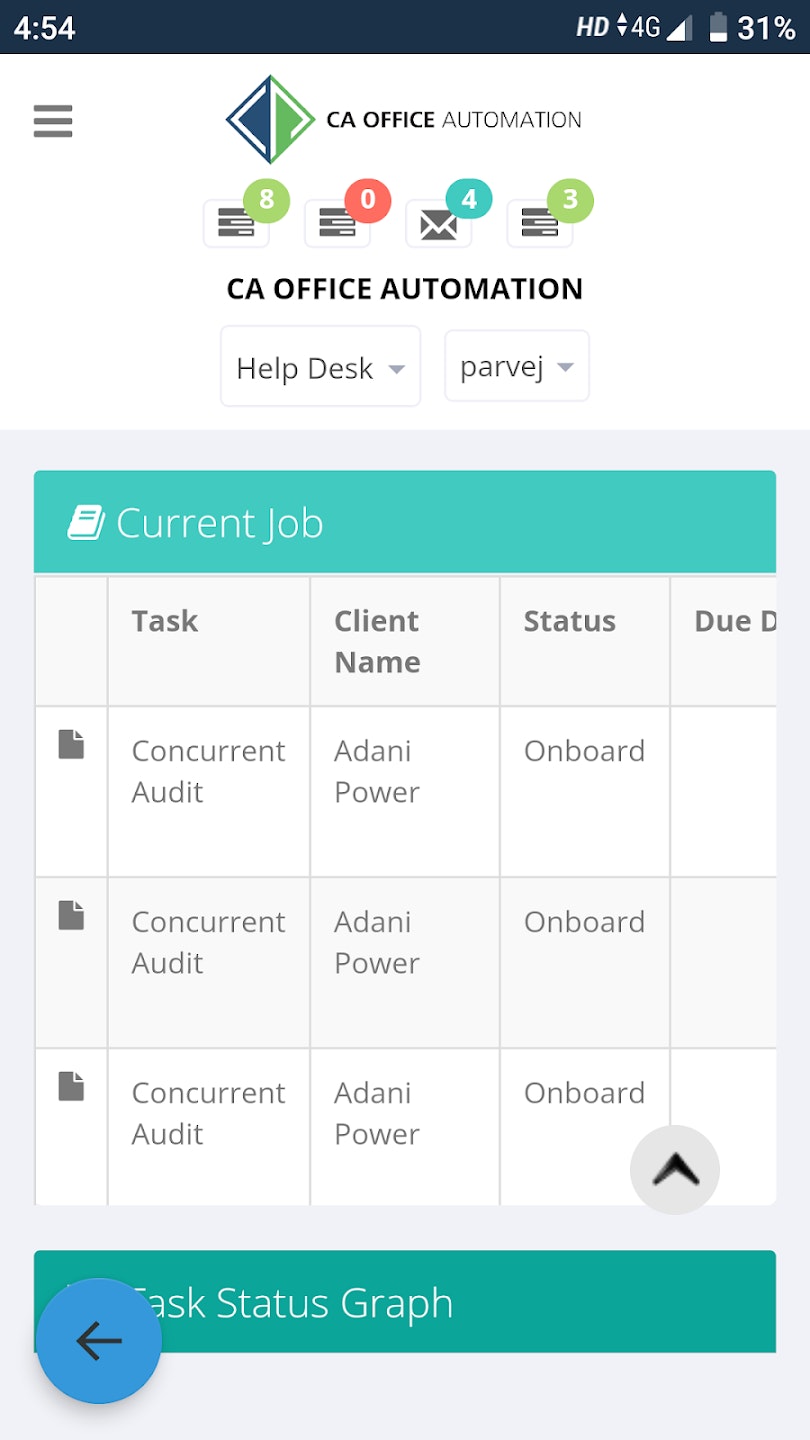Select the Task column header

click(x=164, y=620)
